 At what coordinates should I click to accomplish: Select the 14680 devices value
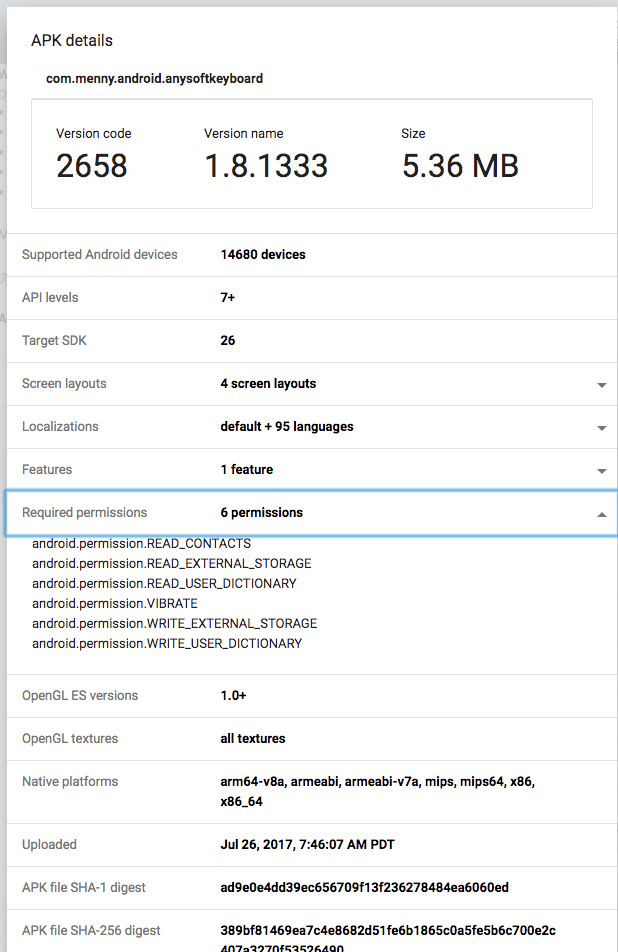(x=264, y=254)
